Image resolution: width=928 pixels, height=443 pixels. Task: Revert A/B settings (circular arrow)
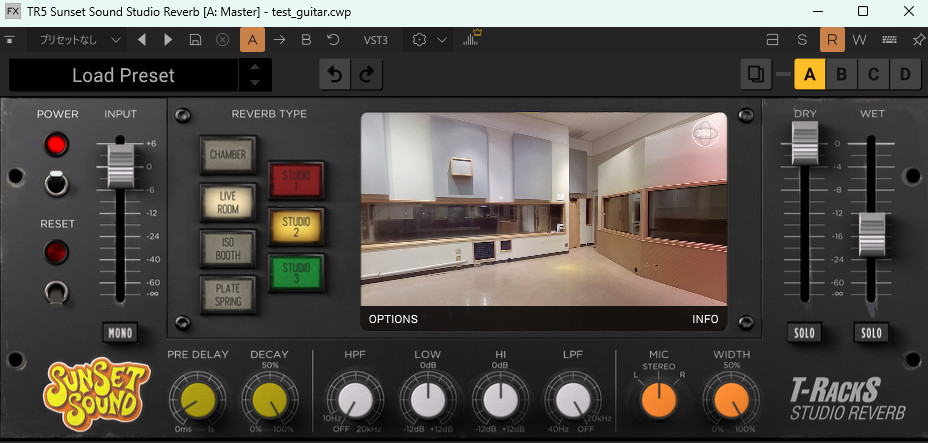[x=333, y=40]
